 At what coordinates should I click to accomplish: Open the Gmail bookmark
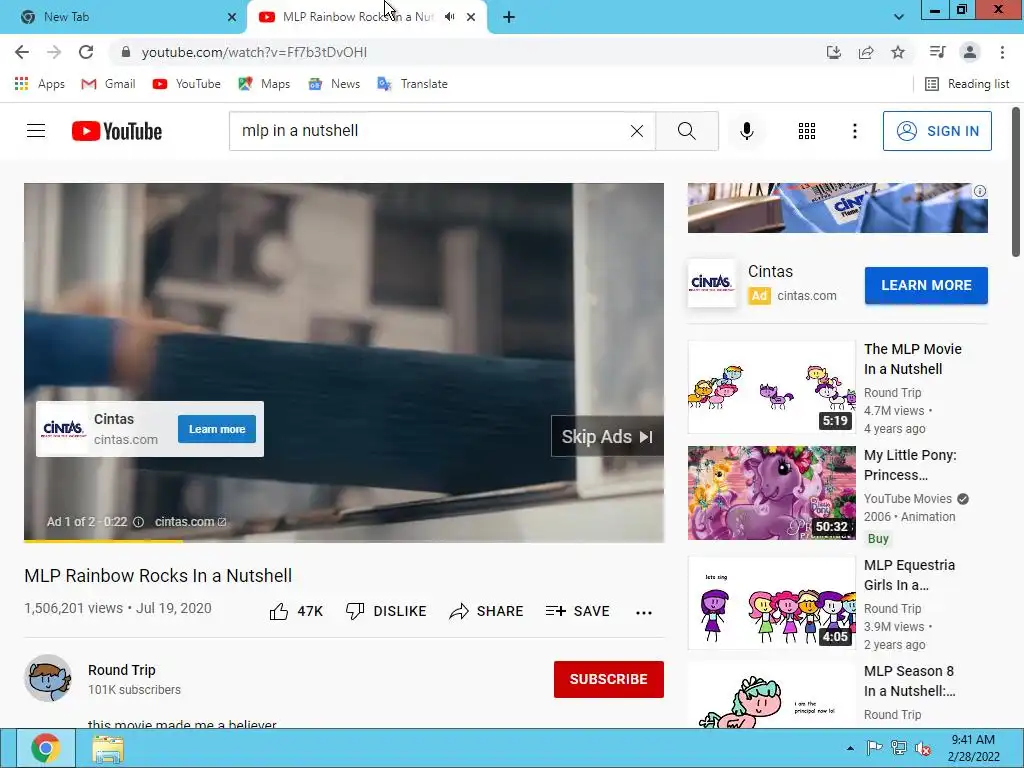[x=108, y=84]
